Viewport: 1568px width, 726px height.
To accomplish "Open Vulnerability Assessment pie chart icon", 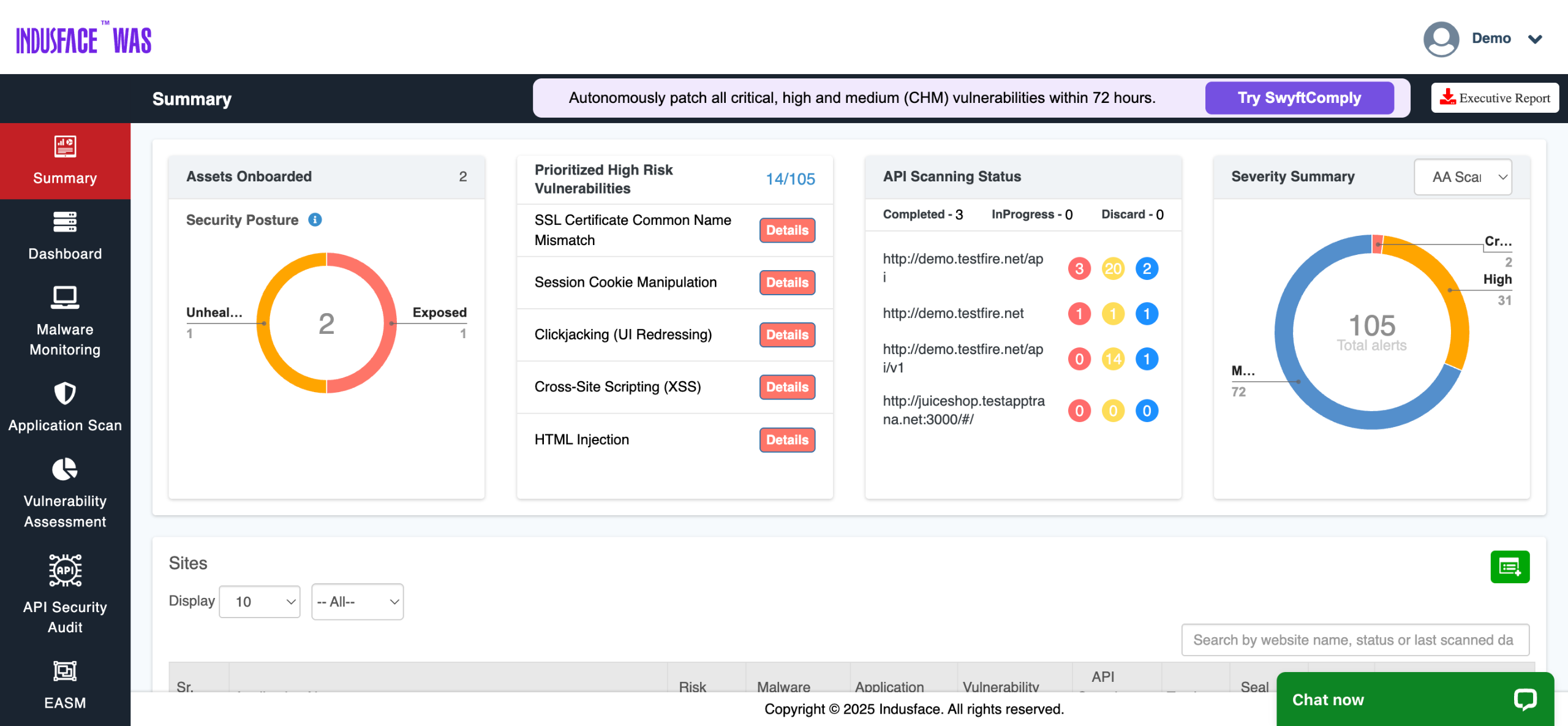I will [x=65, y=470].
